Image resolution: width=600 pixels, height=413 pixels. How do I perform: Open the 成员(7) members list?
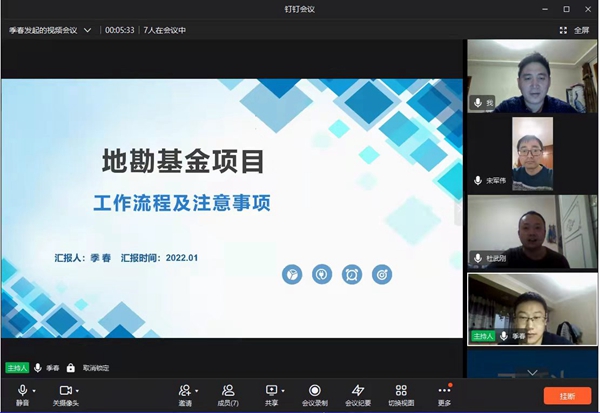[x=228, y=391]
